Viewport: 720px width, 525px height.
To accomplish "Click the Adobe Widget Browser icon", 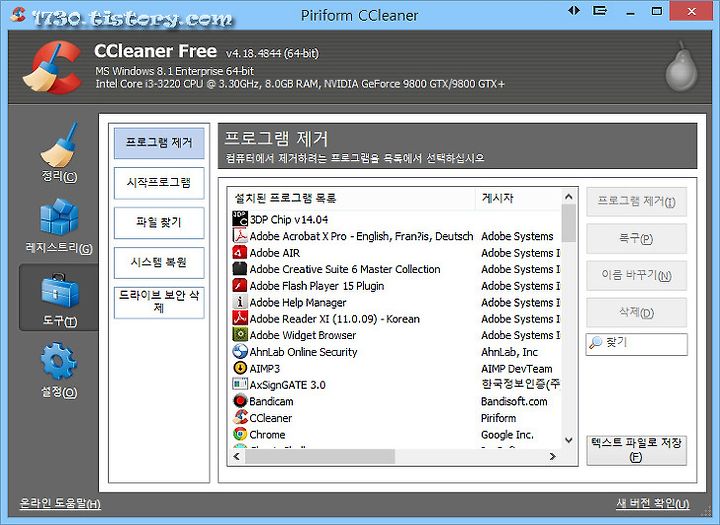I will coord(240,335).
